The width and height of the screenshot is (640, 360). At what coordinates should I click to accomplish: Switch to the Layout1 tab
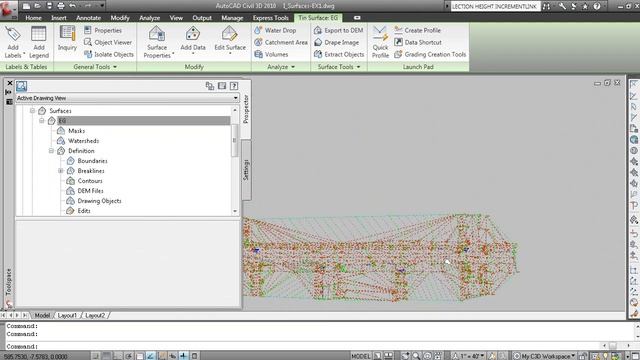click(67, 315)
